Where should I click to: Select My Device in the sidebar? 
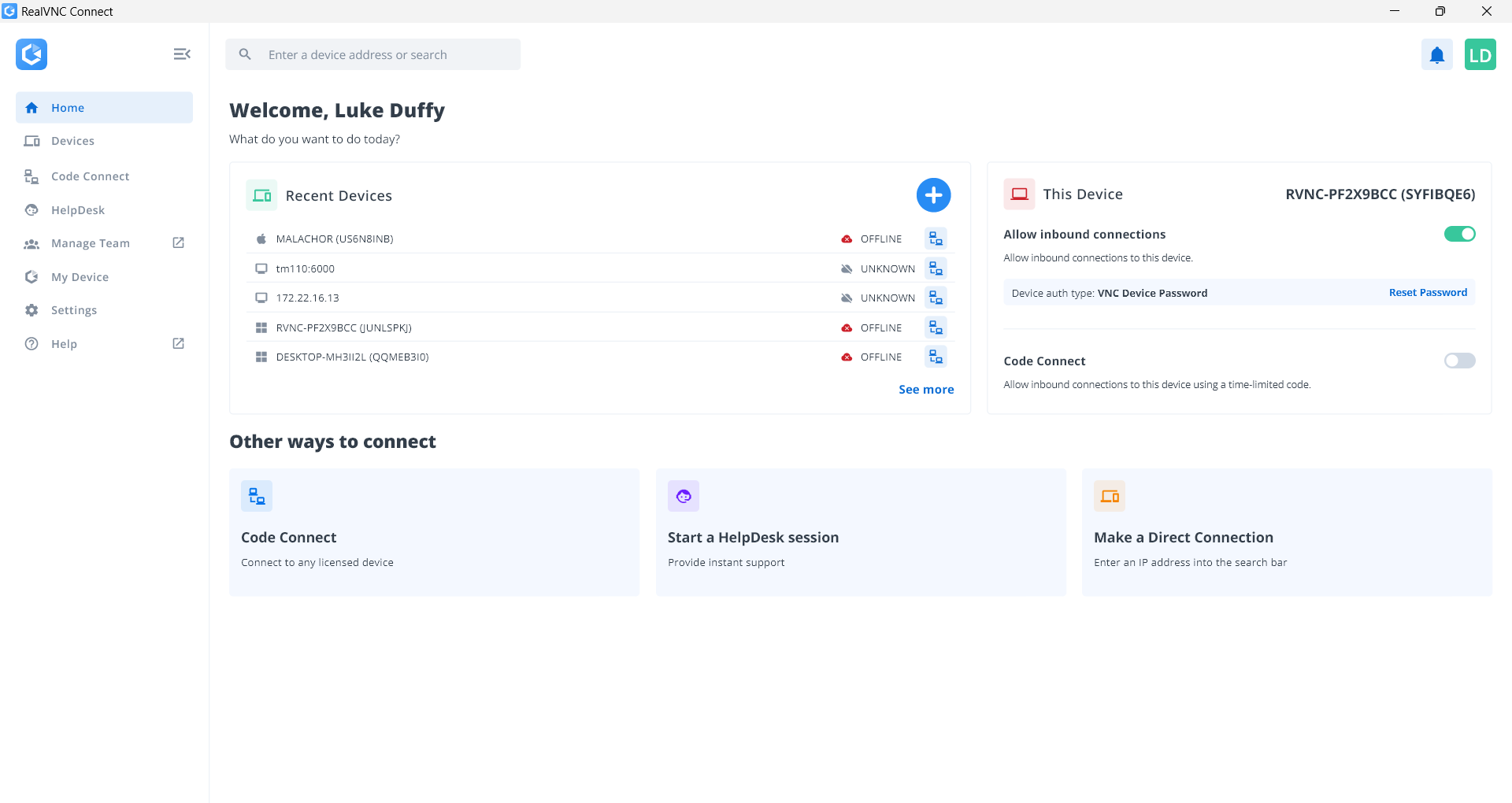pos(80,276)
